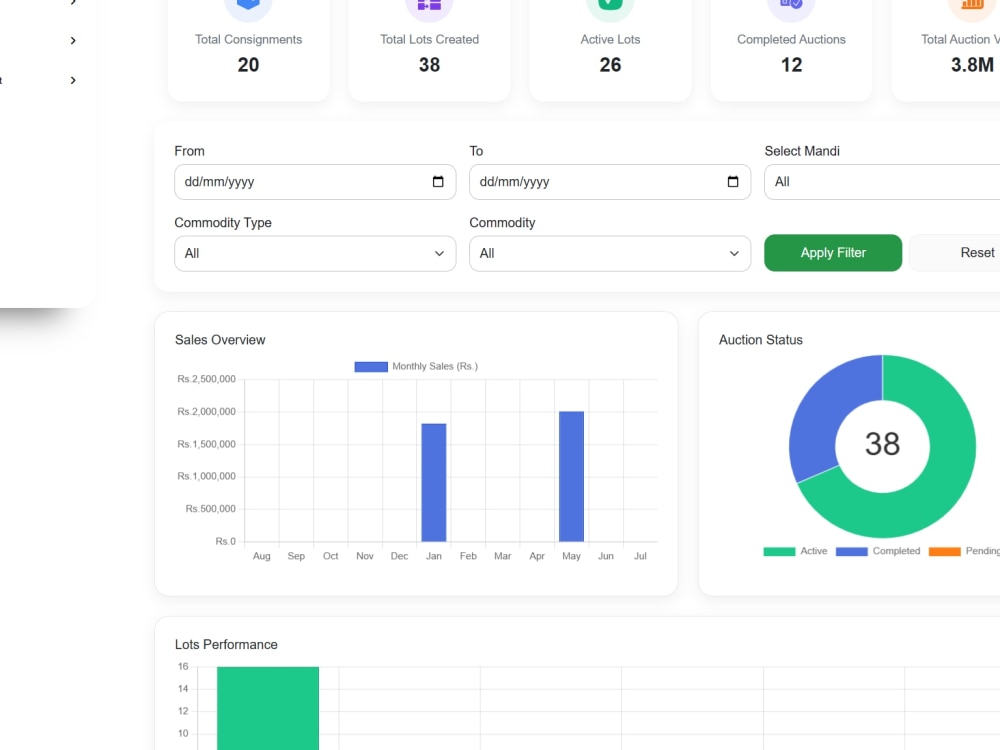This screenshot has height=750, width=1000.
Task: Click the 38 total in the donut center
Action: click(882, 444)
